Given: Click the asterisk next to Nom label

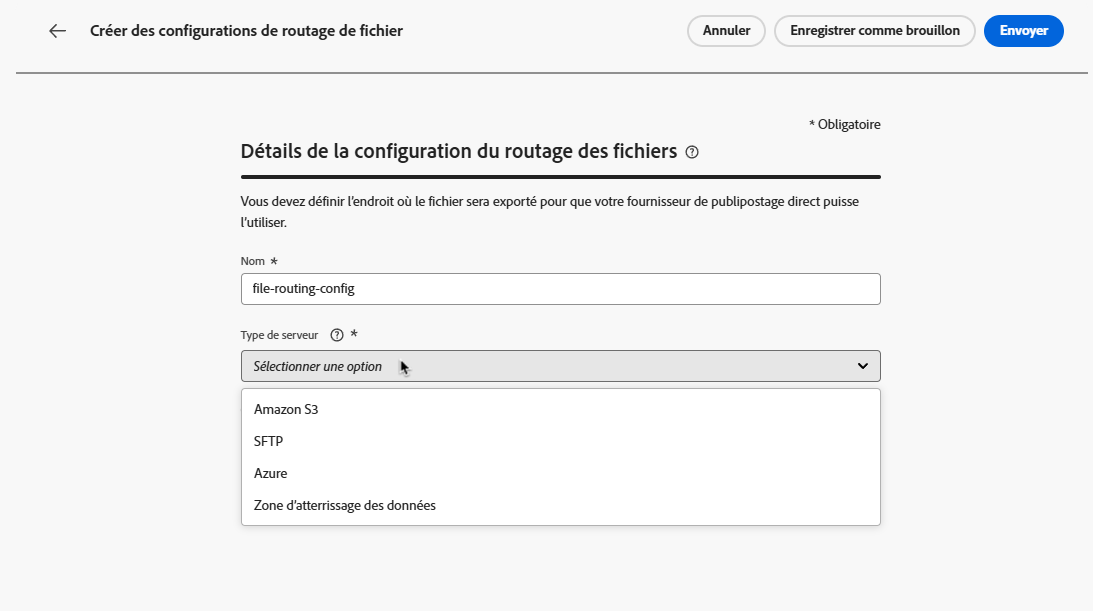Looking at the screenshot, I should (x=274, y=261).
